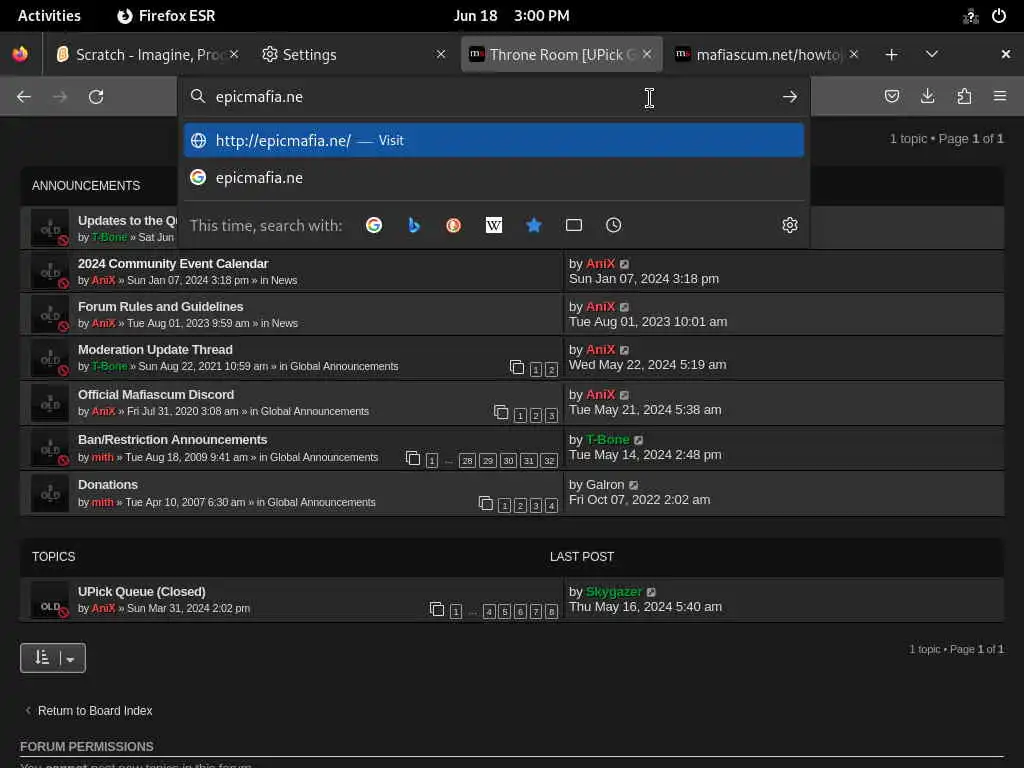Open Firefox View
1024x768 pixels.
(20, 55)
